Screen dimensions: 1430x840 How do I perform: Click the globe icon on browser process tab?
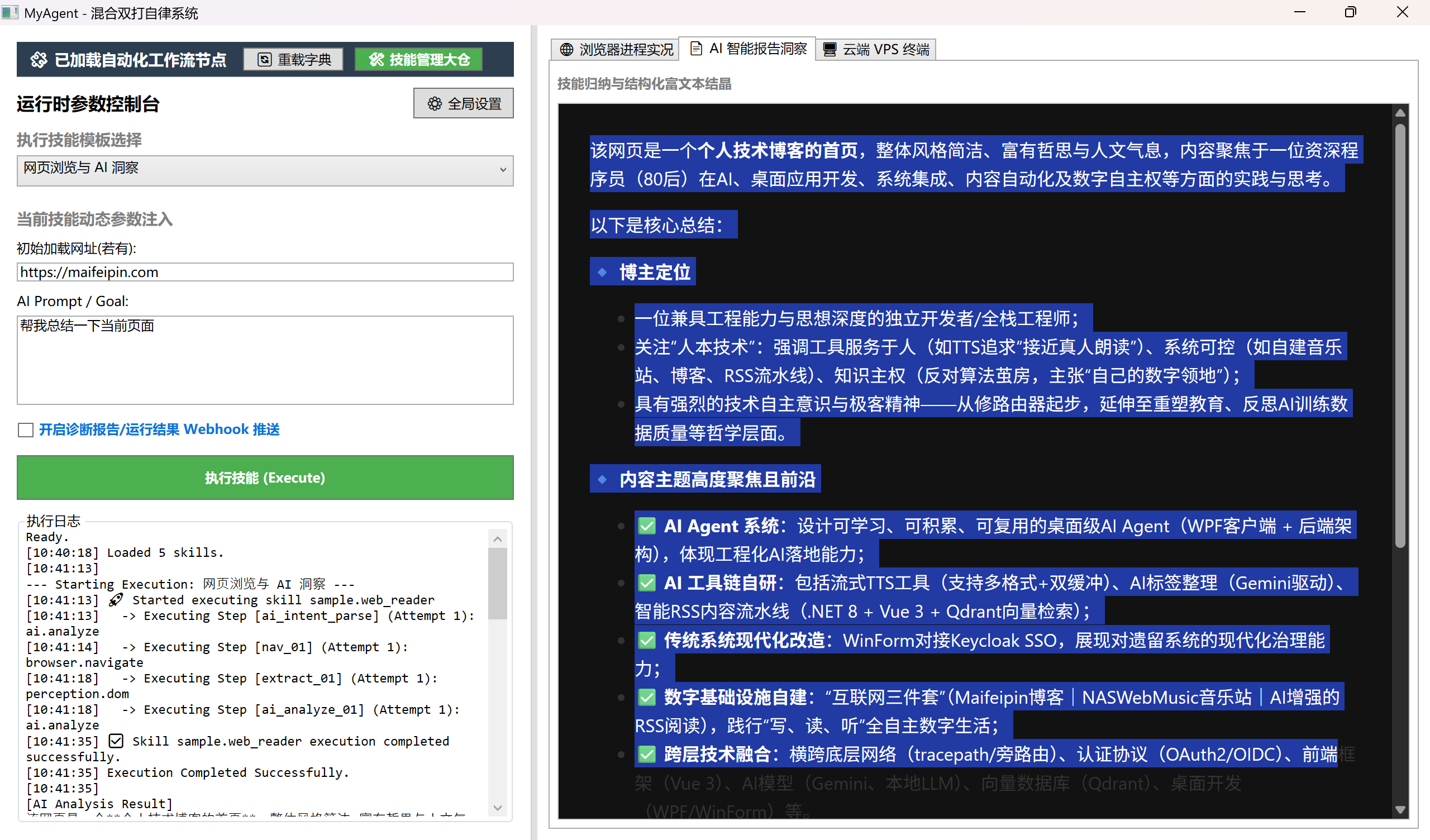[566, 49]
